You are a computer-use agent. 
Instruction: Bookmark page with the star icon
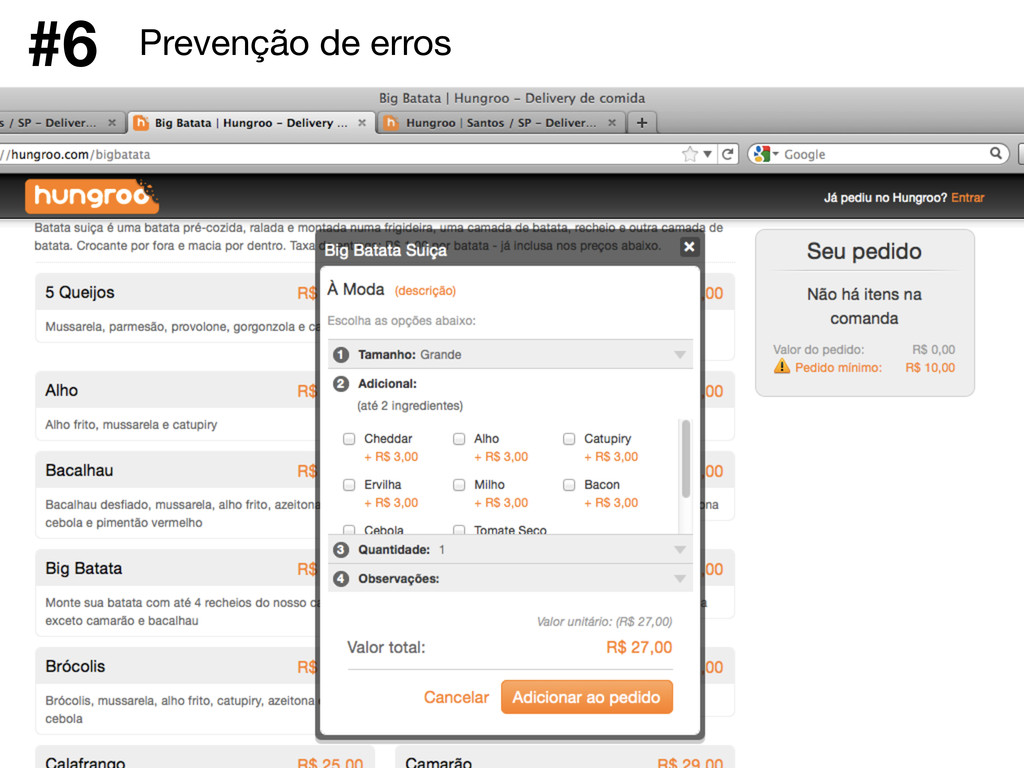(x=690, y=154)
